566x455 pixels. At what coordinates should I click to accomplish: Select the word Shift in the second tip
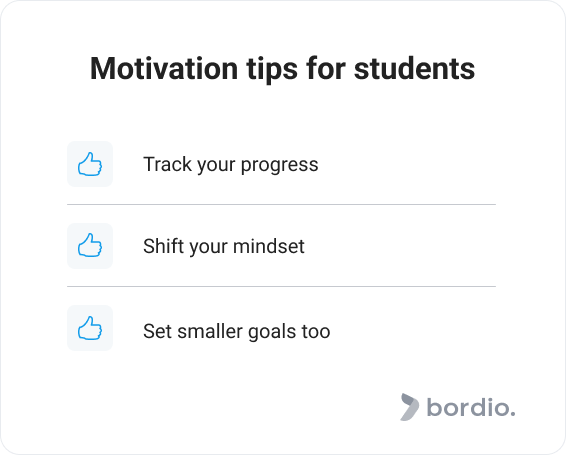[164, 246]
